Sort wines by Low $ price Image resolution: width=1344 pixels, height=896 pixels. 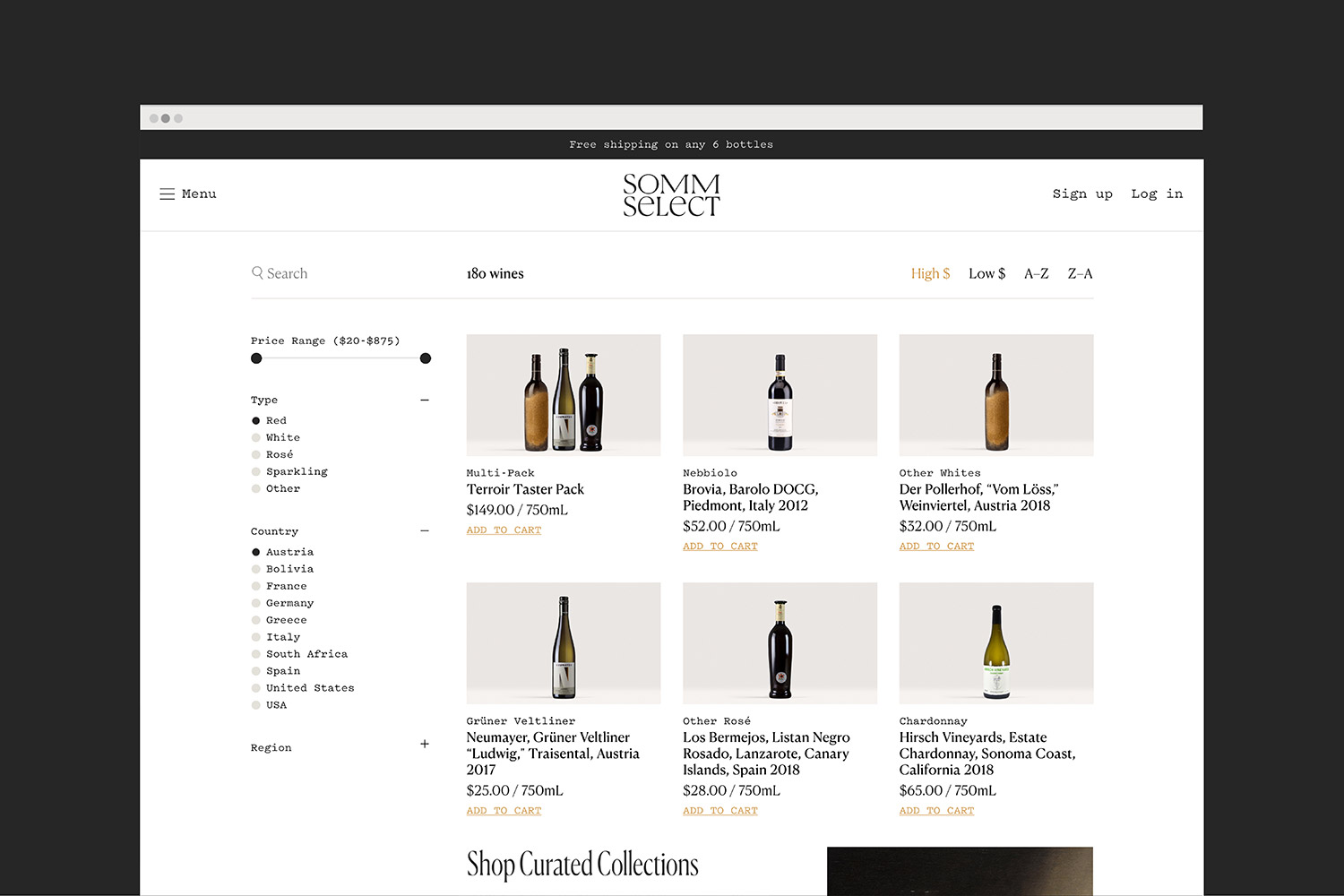coord(986,274)
